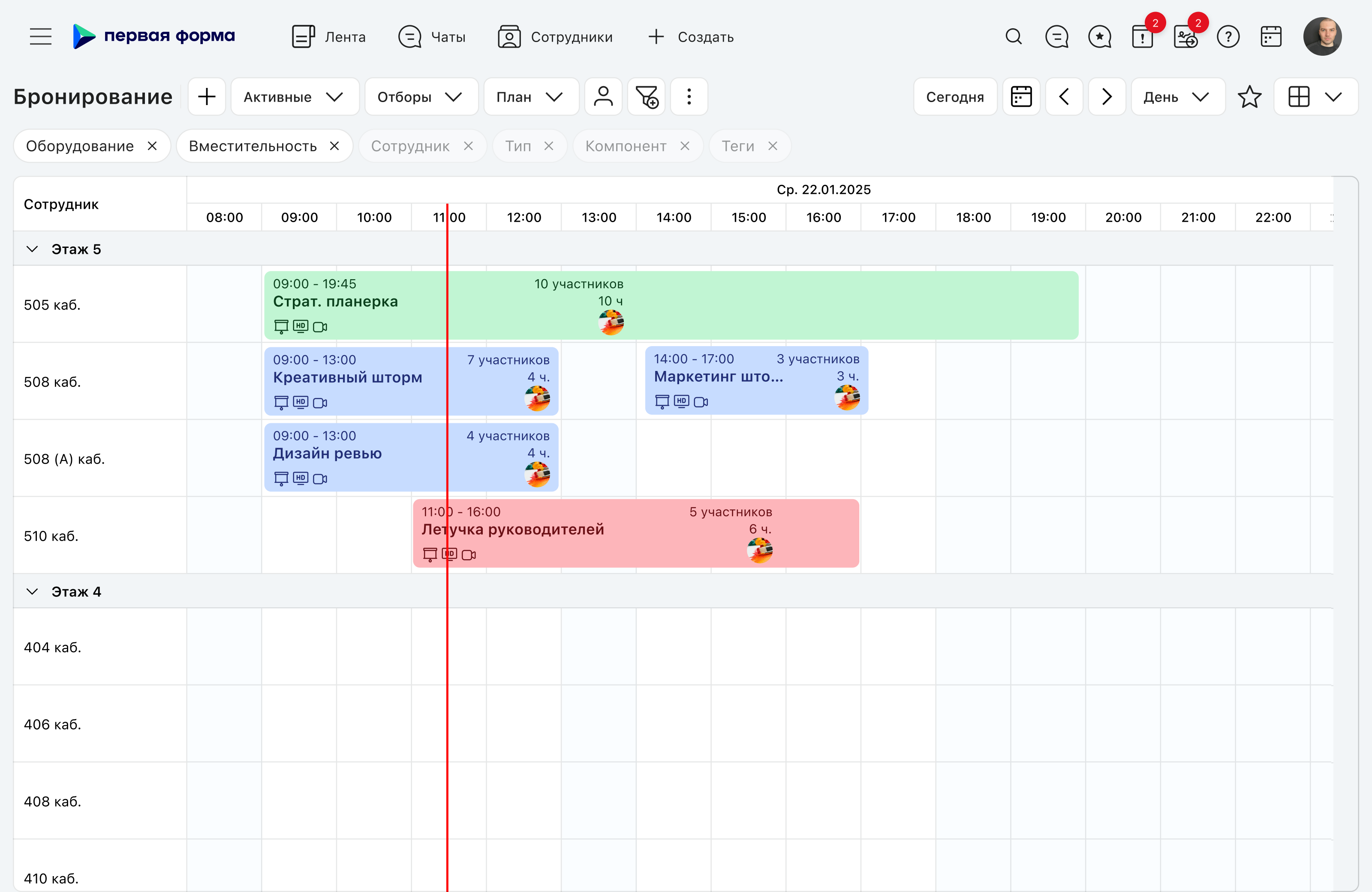
Task: Remove the Тип filter chip
Action: pos(549,146)
